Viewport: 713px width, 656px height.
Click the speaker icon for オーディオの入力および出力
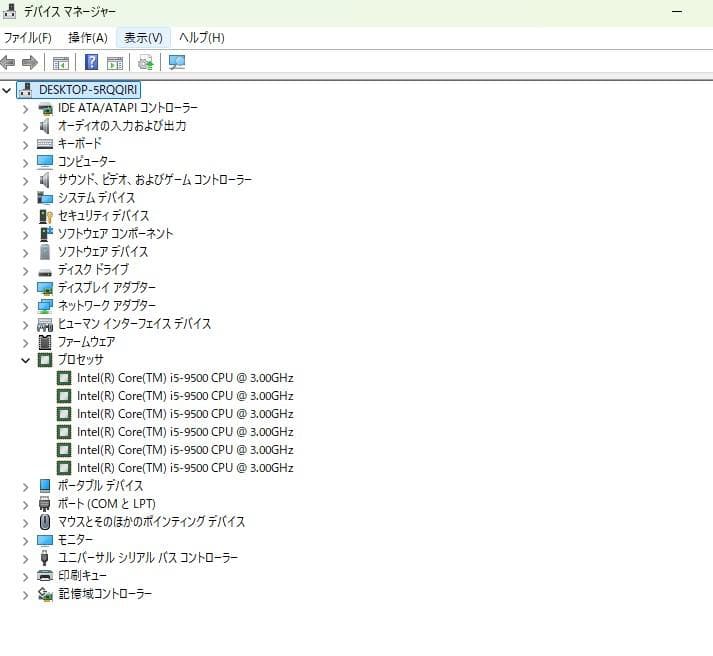pos(45,126)
